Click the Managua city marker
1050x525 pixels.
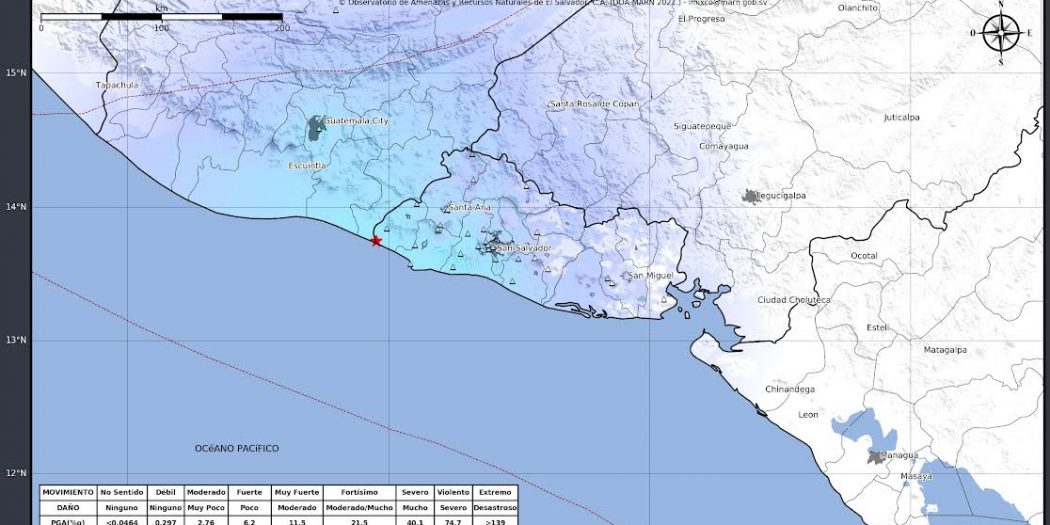coord(877,457)
